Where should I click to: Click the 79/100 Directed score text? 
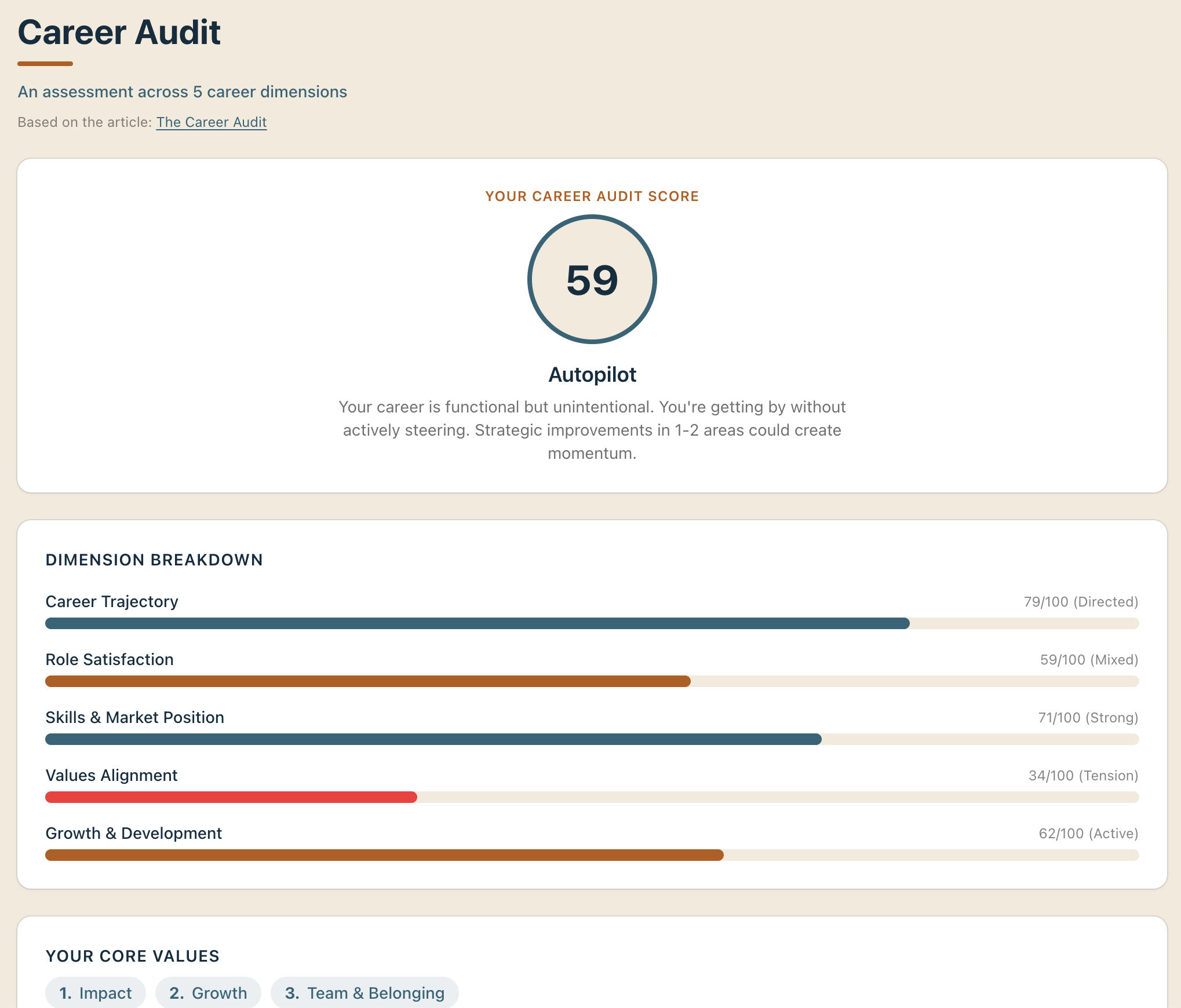[x=1081, y=601]
